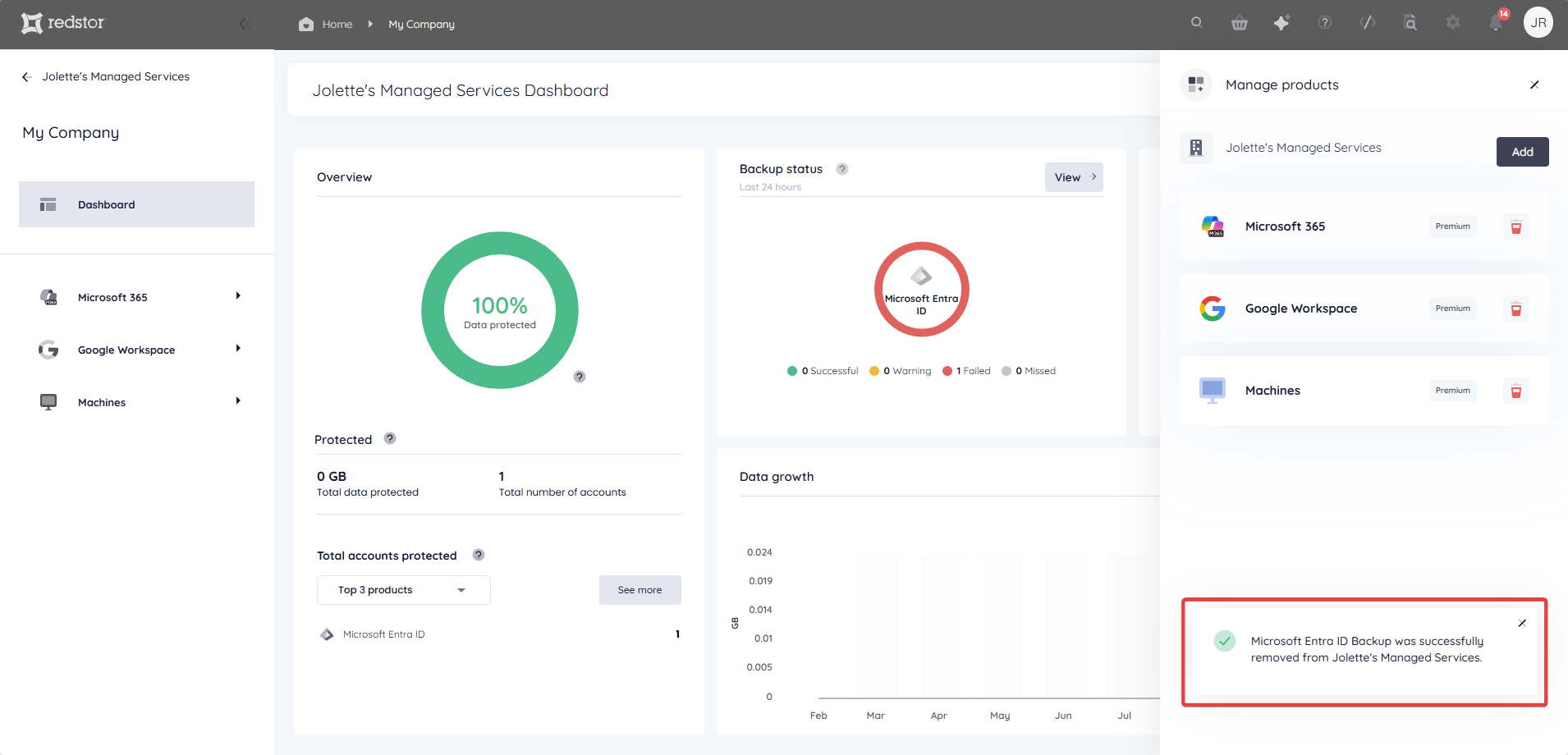Open the search icon in top bar
This screenshot has height=755, width=1568.
[x=1197, y=23]
